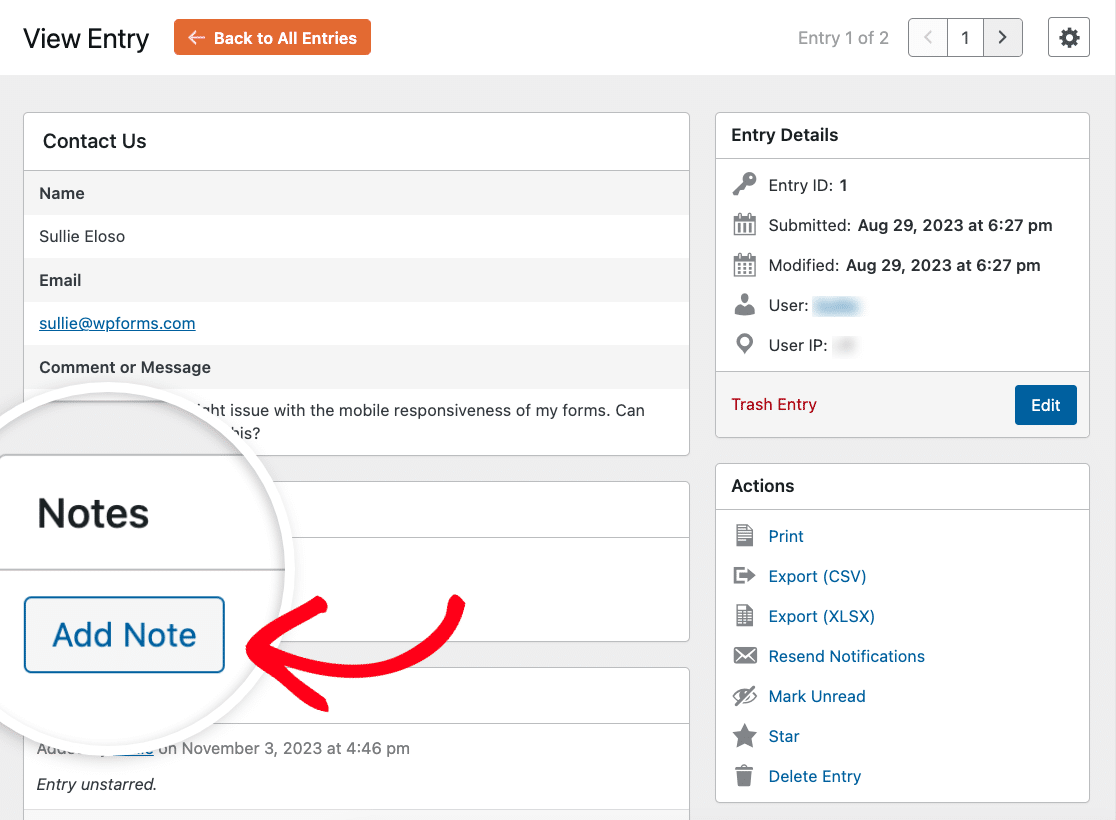
Task: Click the Submitted date 'Aug 29, 2023 at 6:27 pm'
Action: pyautogui.click(x=954, y=226)
